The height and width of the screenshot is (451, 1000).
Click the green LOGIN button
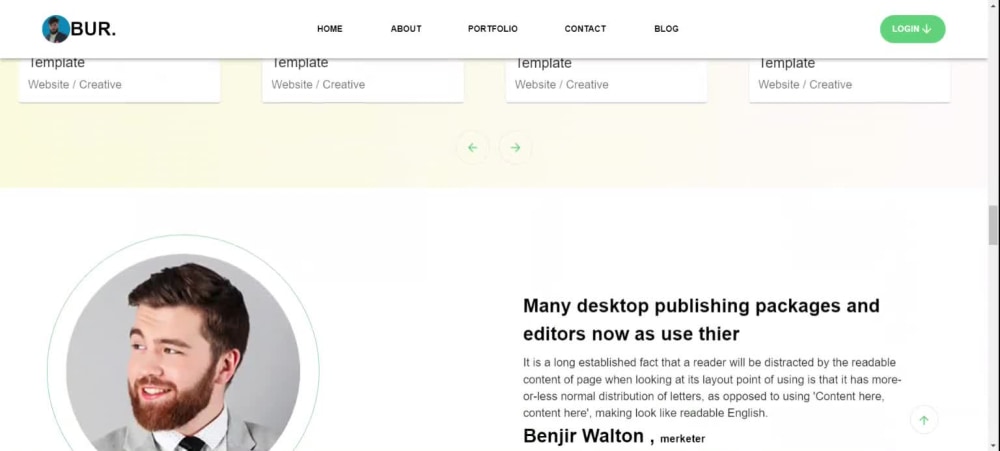pyautogui.click(x=913, y=29)
